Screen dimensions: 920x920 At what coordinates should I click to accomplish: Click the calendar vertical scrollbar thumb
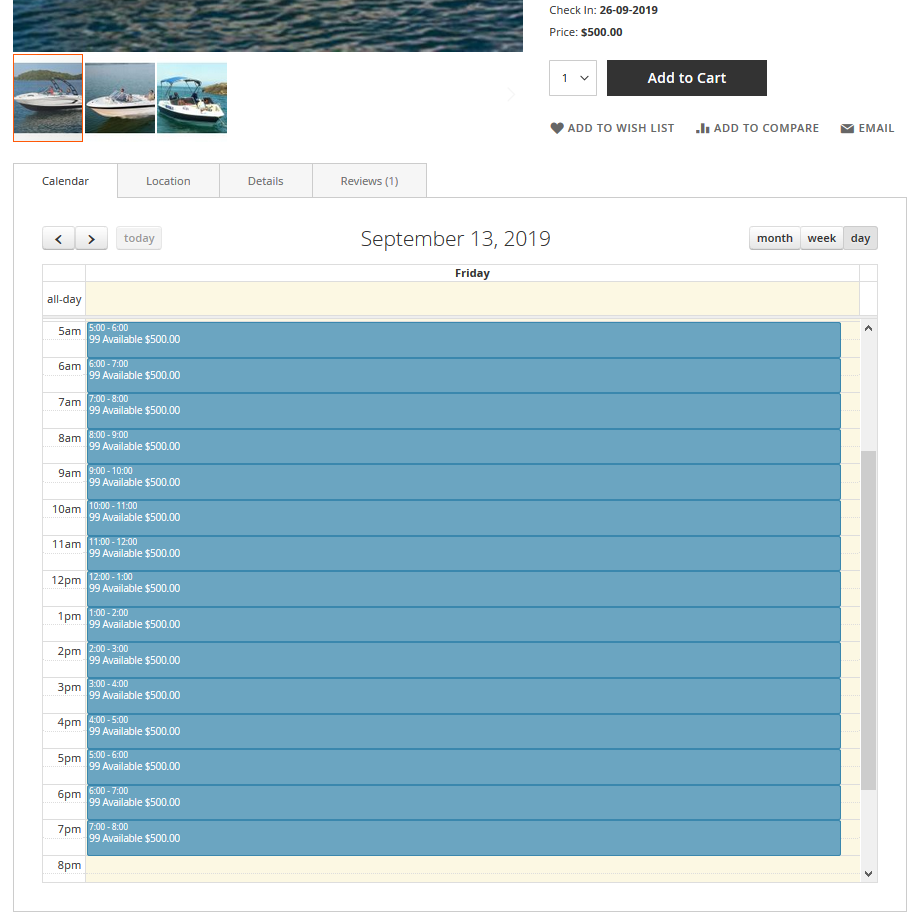point(868,620)
